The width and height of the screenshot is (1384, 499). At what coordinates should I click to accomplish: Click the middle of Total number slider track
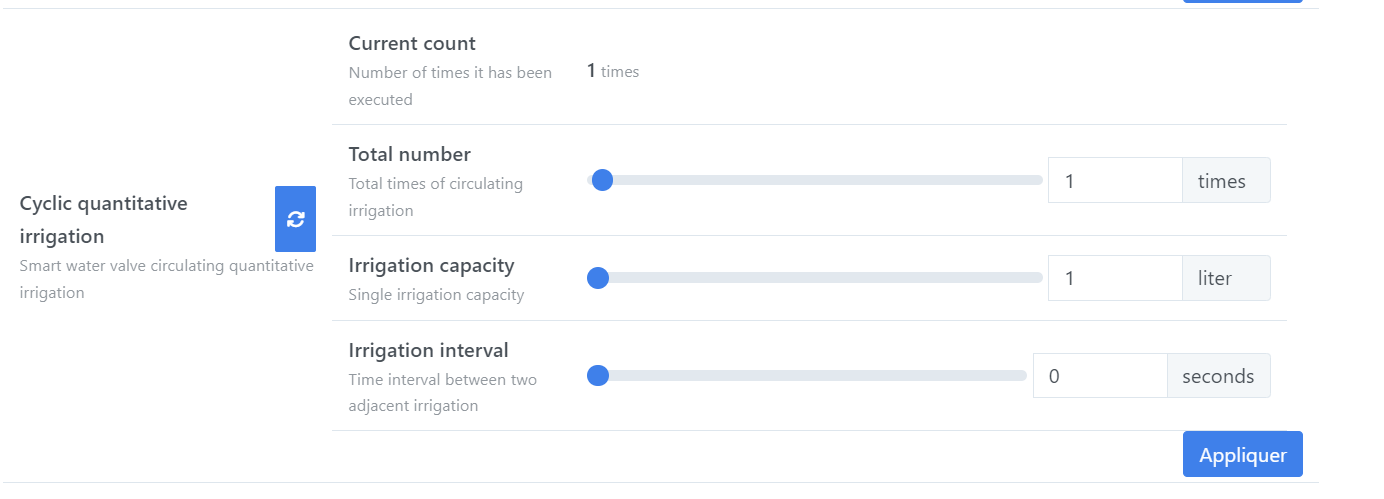(x=815, y=180)
